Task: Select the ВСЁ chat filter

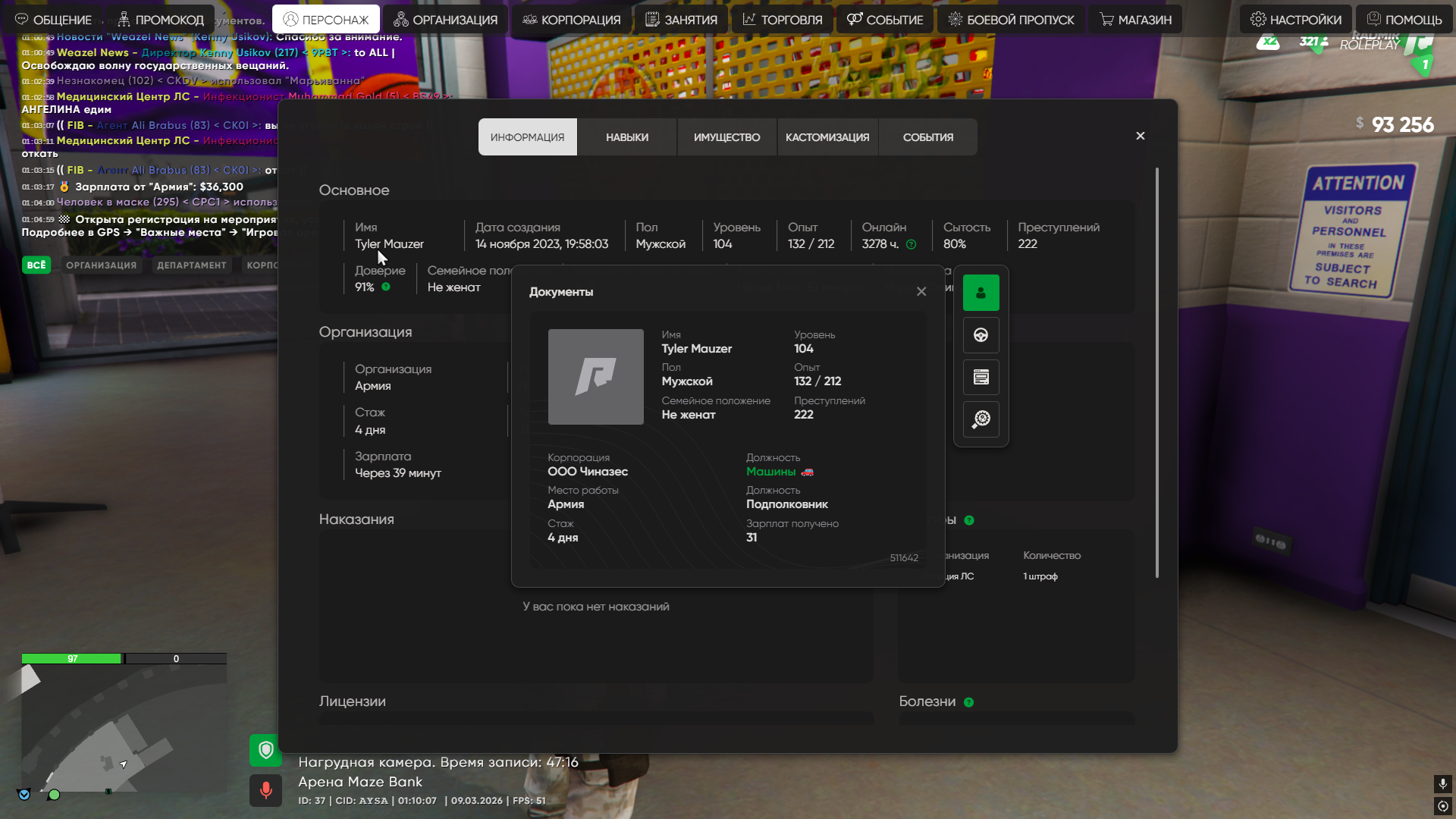Action: pos(36,265)
